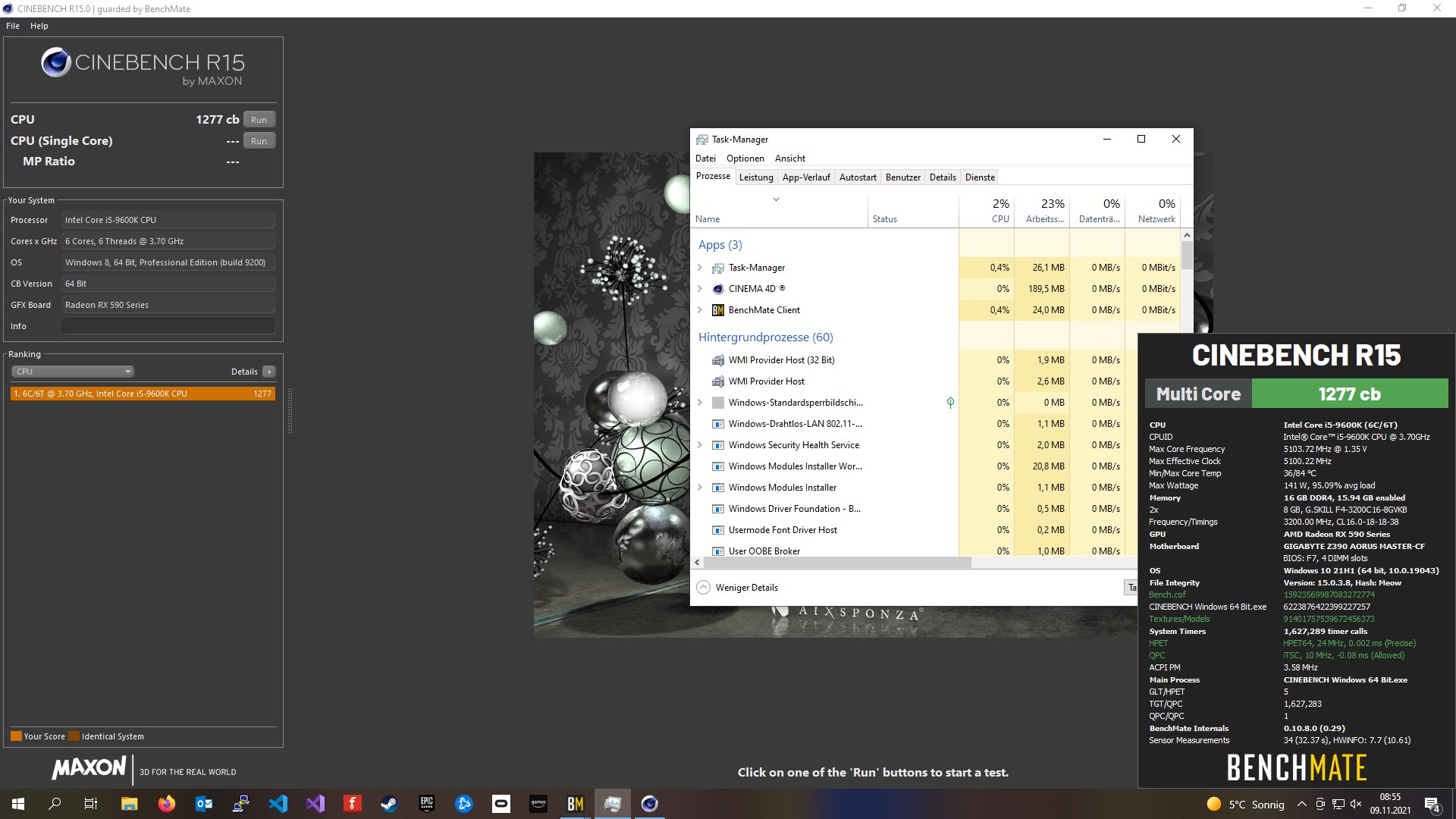1456x819 pixels.
Task: Open the network connection tool in the taskbar
Action: [241, 804]
